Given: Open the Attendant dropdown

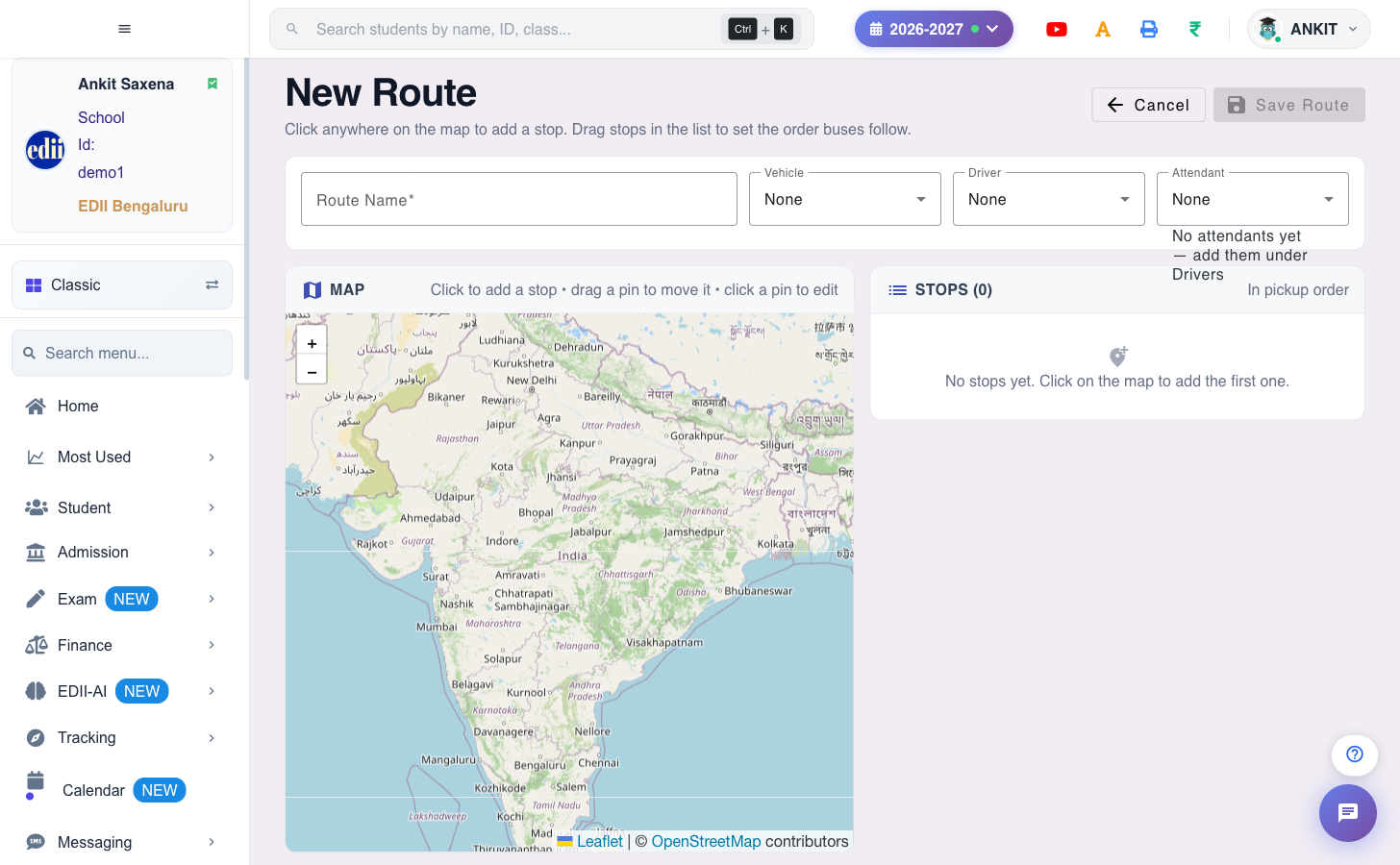Looking at the screenshot, I should (x=1253, y=199).
